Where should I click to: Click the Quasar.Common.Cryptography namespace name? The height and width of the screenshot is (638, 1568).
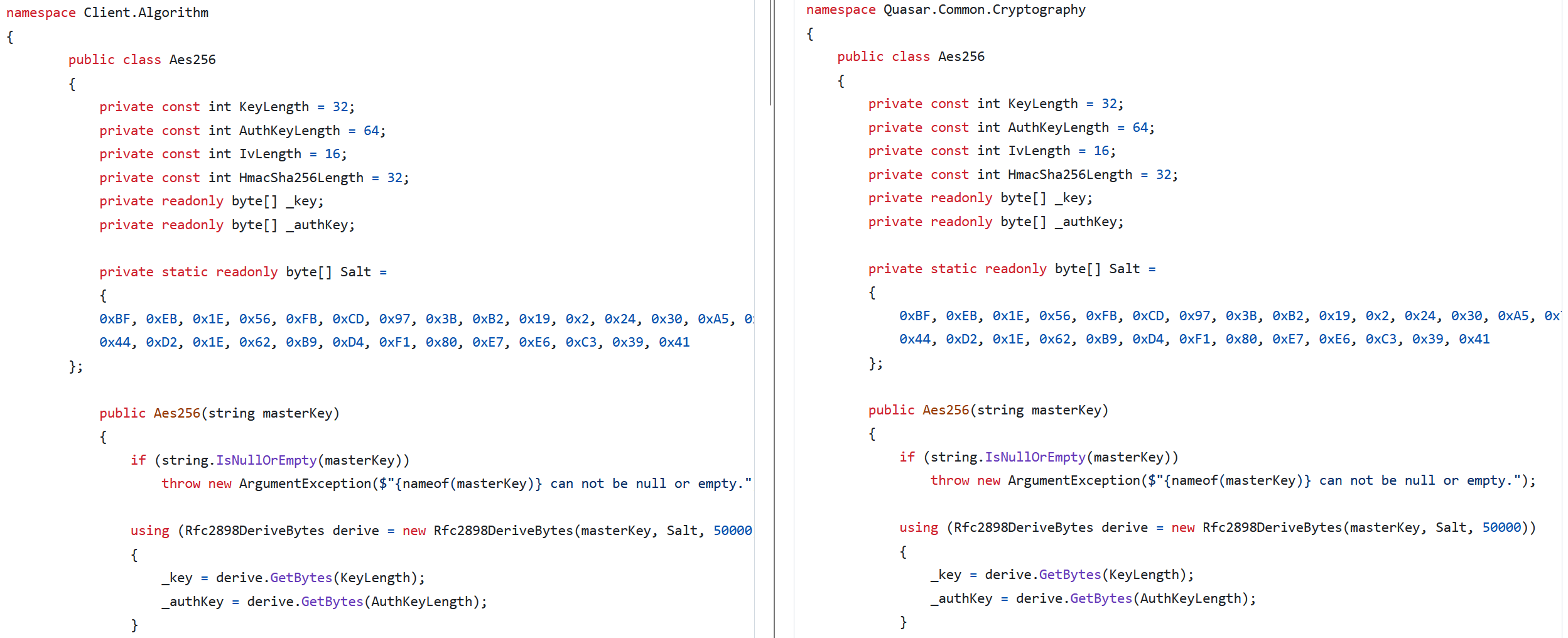(x=984, y=9)
